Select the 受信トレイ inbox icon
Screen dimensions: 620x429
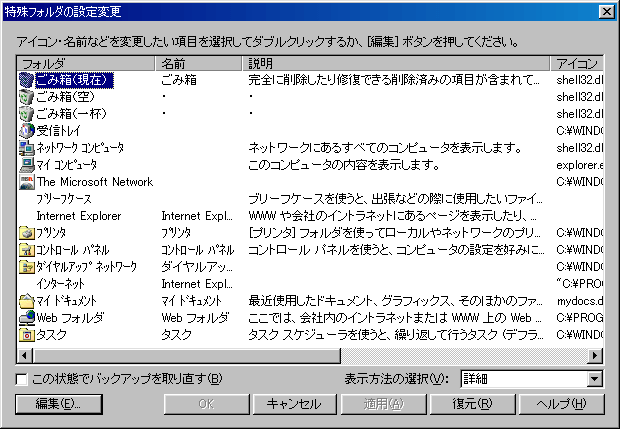26,131
